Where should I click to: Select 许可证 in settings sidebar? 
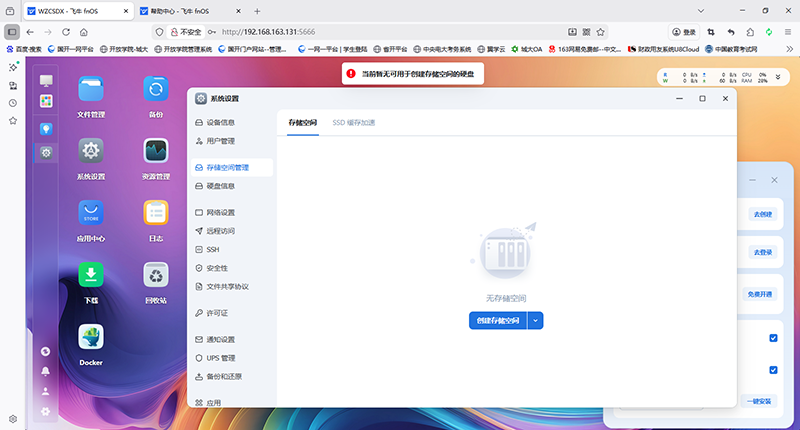click(x=232, y=313)
